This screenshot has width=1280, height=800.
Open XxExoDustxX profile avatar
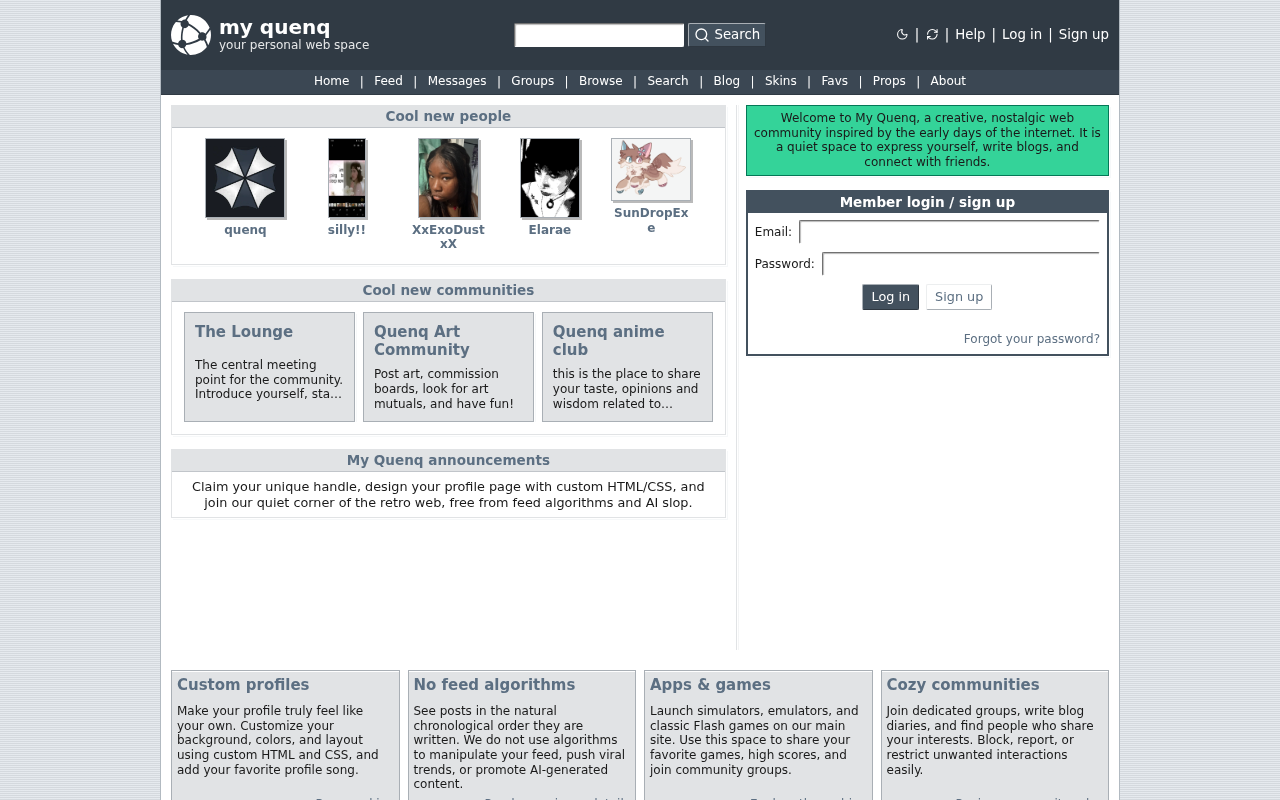click(448, 178)
